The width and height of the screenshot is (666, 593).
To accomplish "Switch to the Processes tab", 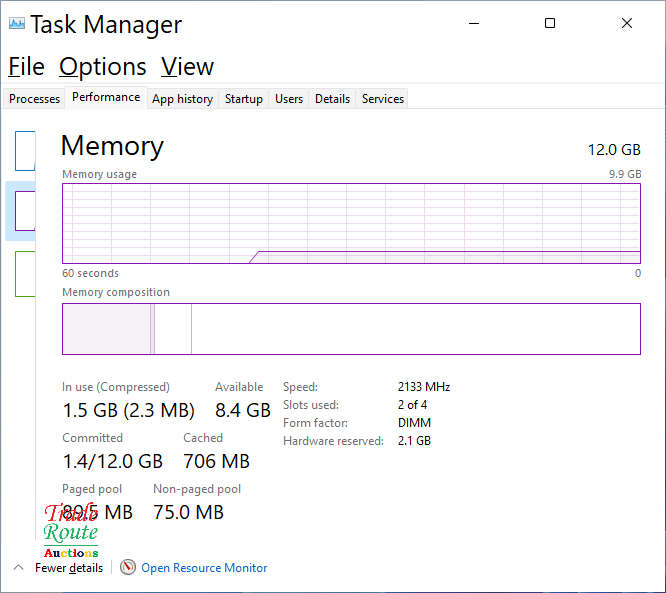I will (x=35, y=99).
